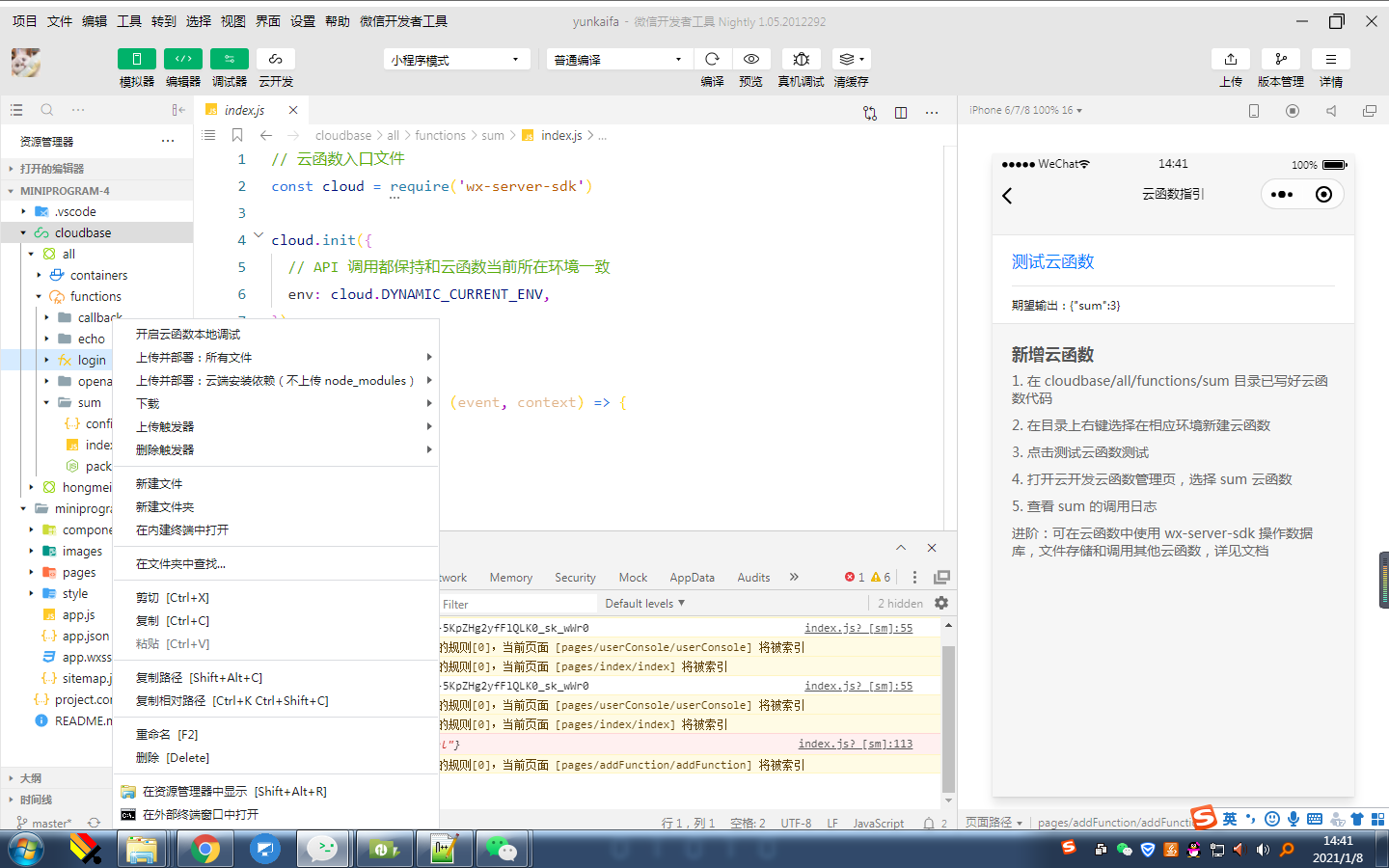Viewport: 1389px width, 868px height.
Task: Click the split editor icon
Action: (901, 113)
